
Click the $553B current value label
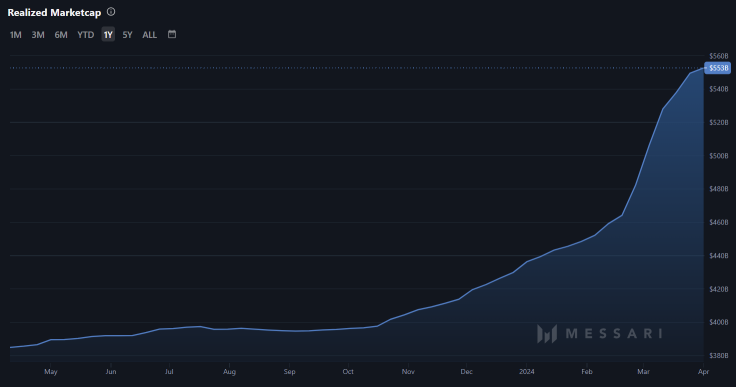[718, 68]
